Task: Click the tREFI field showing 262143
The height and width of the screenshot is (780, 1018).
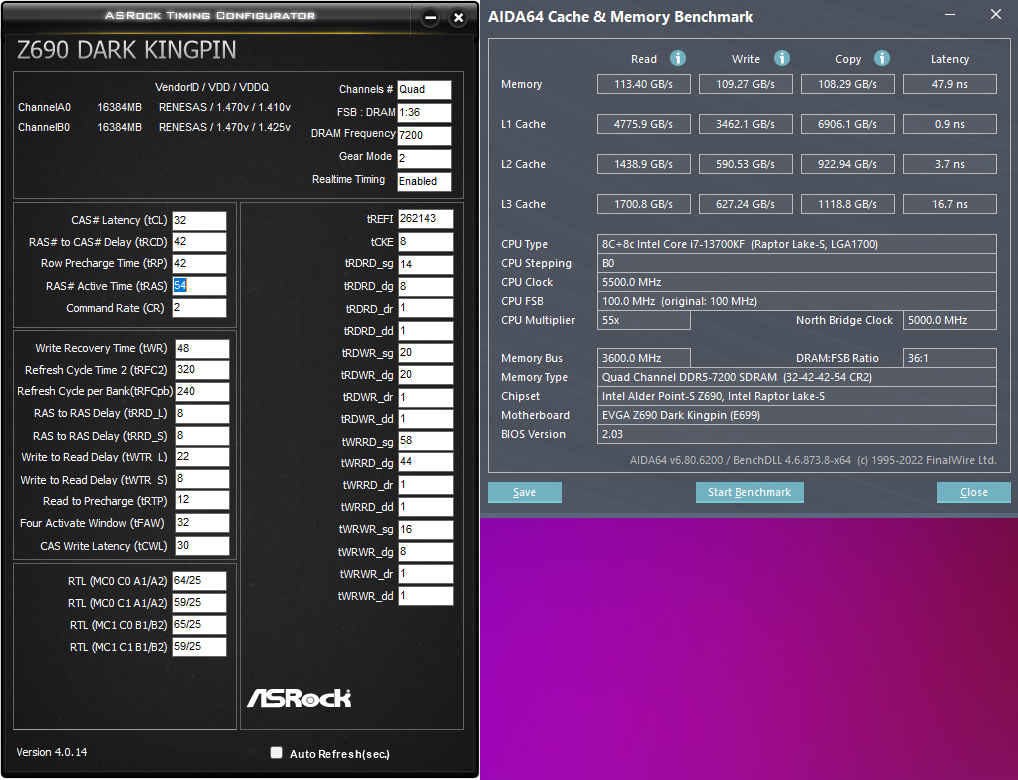Action: click(426, 219)
